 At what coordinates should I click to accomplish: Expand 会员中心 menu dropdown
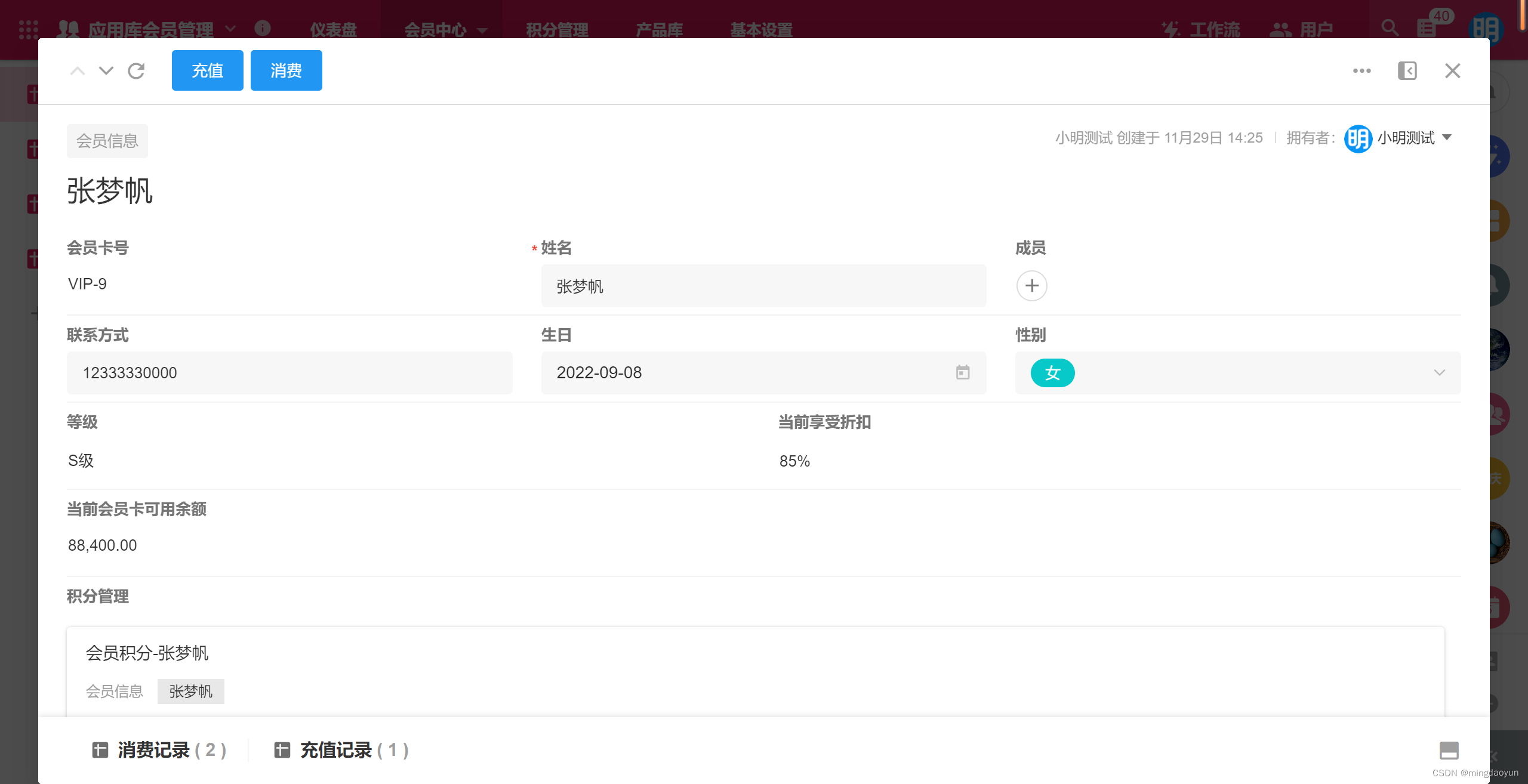(483, 30)
